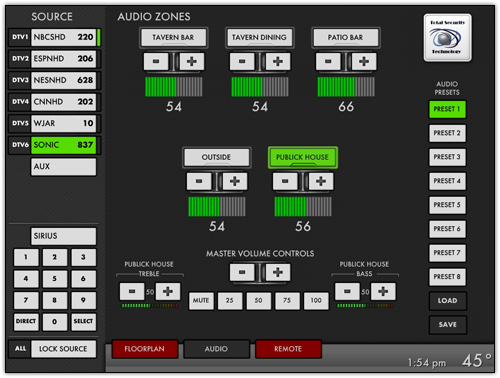Choose NBCSHD 220 source on DTV1
Screen dimensions: 500x378
click(63, 37)
